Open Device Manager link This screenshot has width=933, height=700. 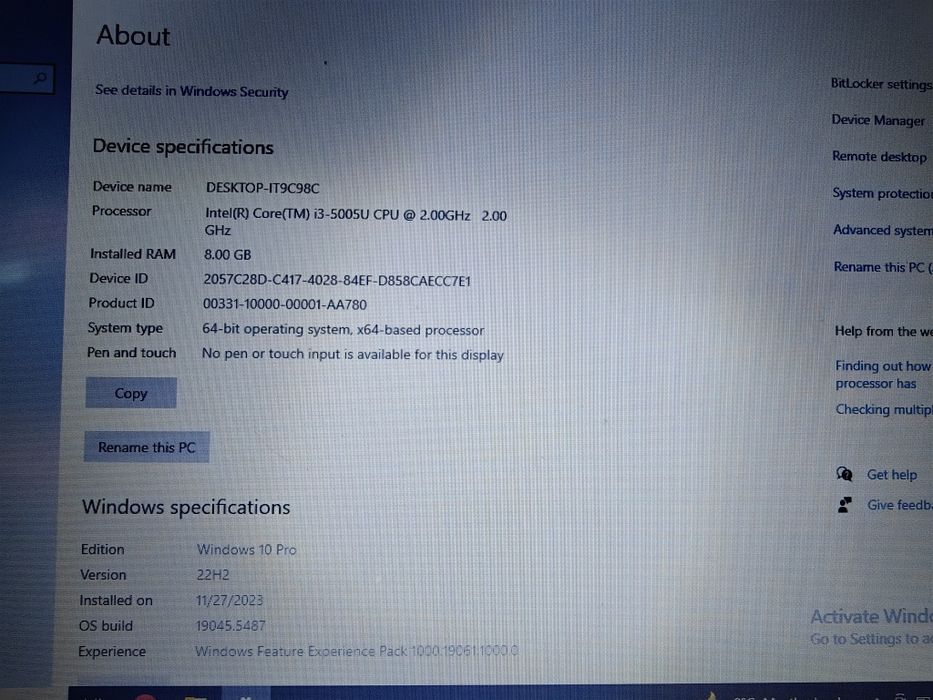(878, 120)
